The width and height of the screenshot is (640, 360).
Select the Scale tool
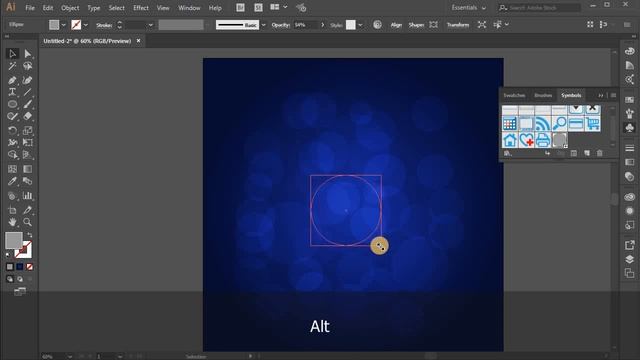point(27,131)
